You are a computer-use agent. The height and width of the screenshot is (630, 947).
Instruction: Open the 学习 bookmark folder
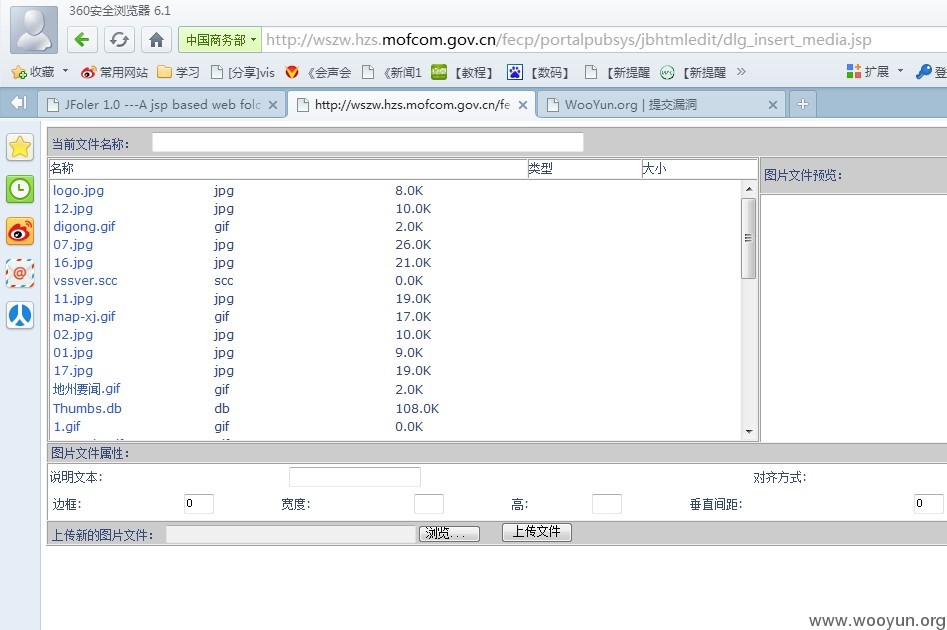point(178,72)
